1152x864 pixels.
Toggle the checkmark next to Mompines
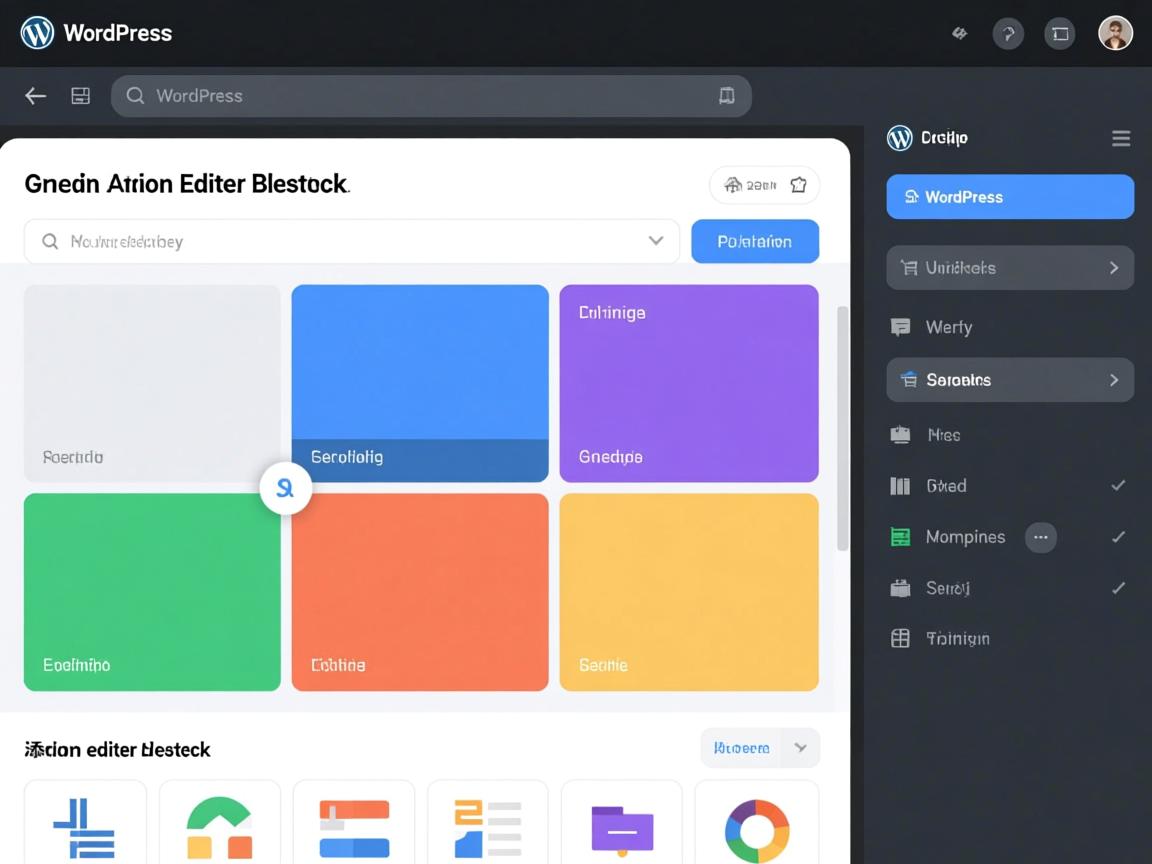point(1118,537)
